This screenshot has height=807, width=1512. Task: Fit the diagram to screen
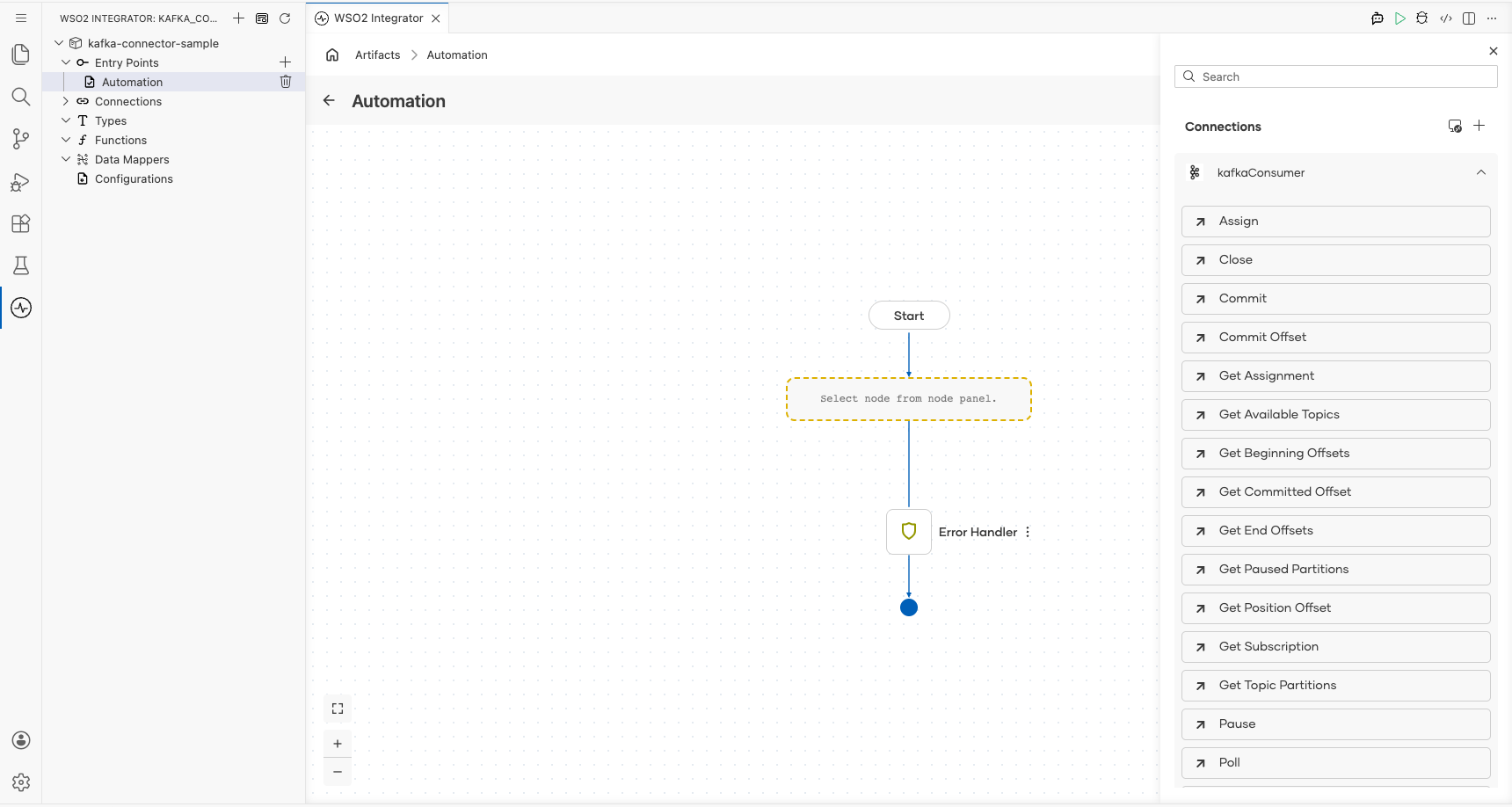338,709
